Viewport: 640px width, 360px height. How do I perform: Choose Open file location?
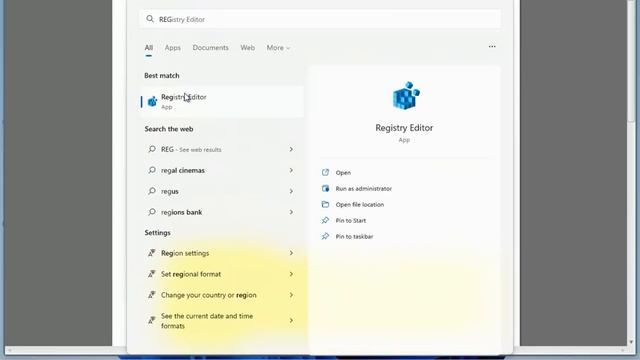[360, 204]
